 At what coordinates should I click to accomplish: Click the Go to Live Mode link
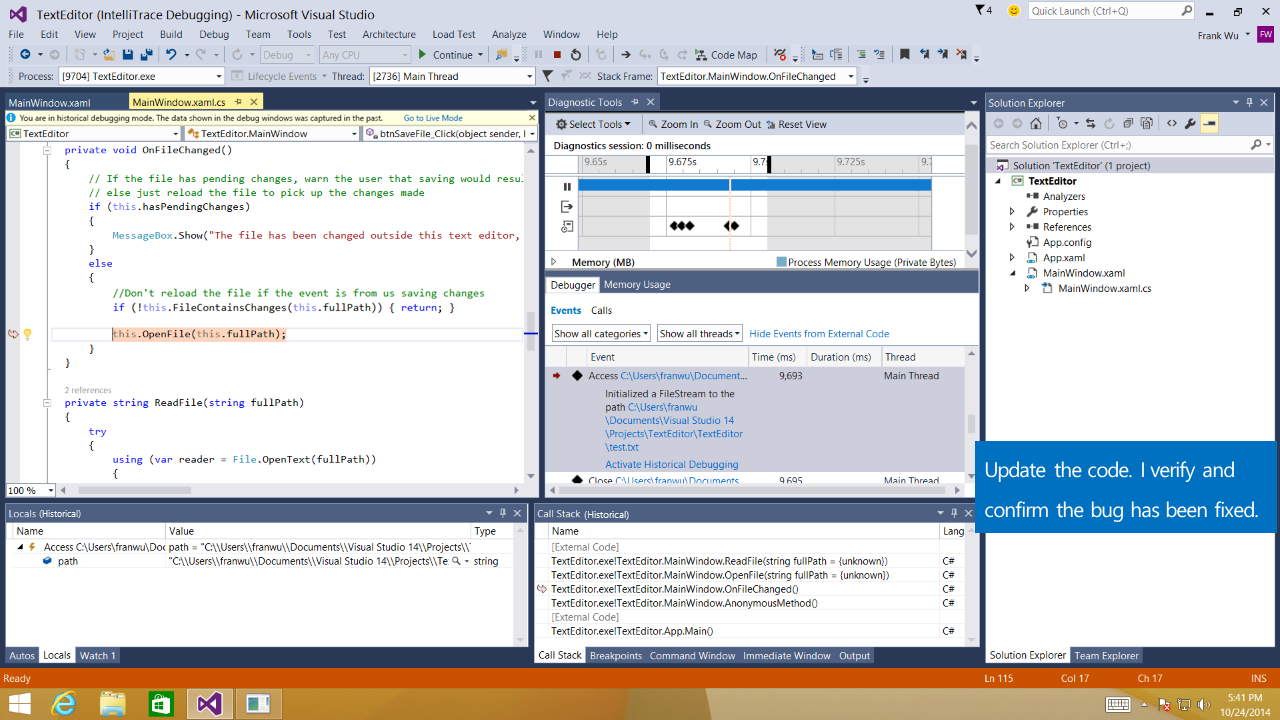[433, 118]
